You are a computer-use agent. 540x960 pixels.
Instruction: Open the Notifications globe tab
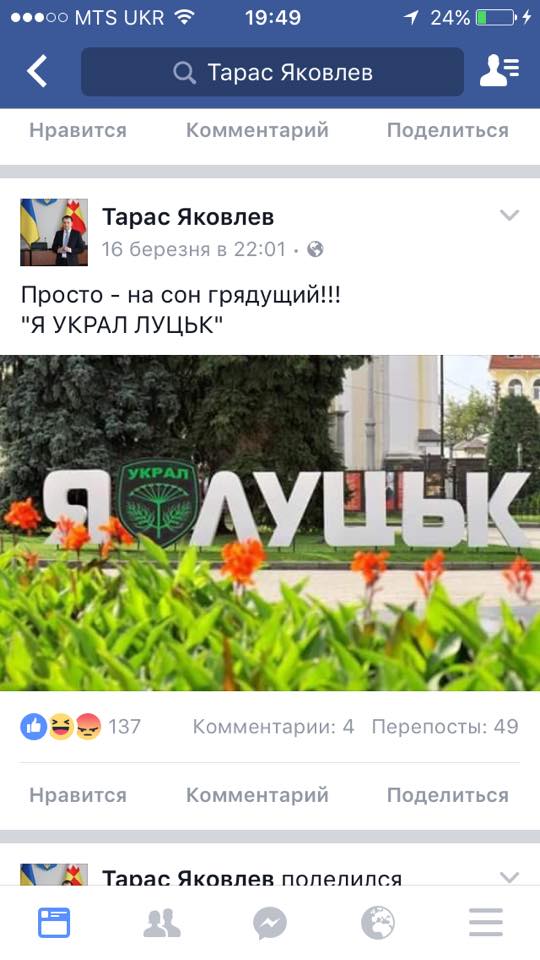pyautogui.click(x=378, y=923)
